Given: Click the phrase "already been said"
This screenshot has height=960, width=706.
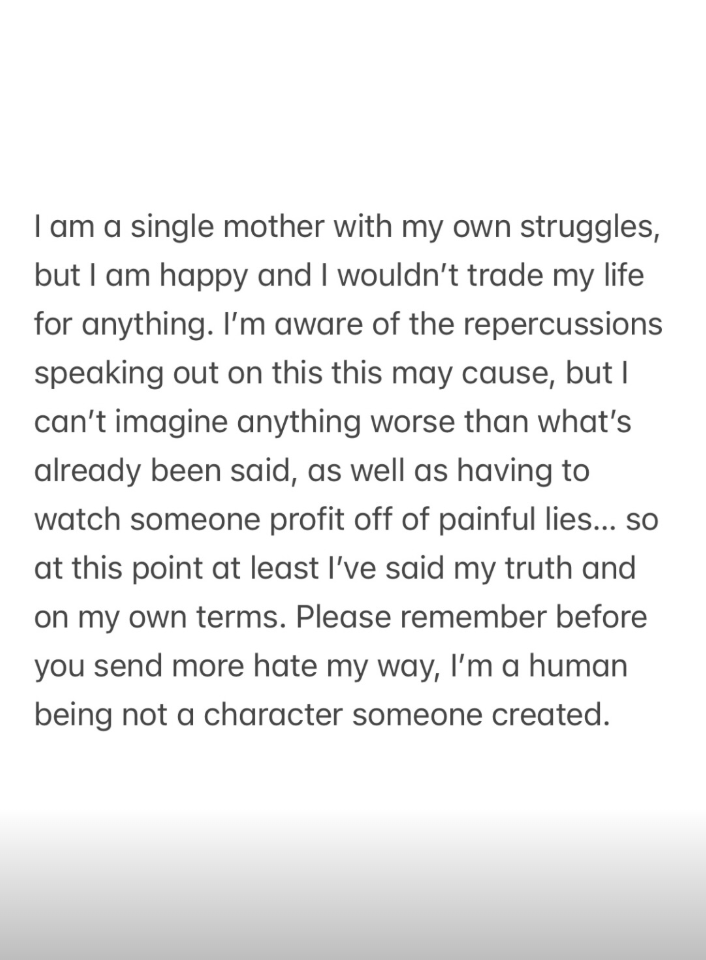Looking at the screenshot, I should click(x=162, y=471).
